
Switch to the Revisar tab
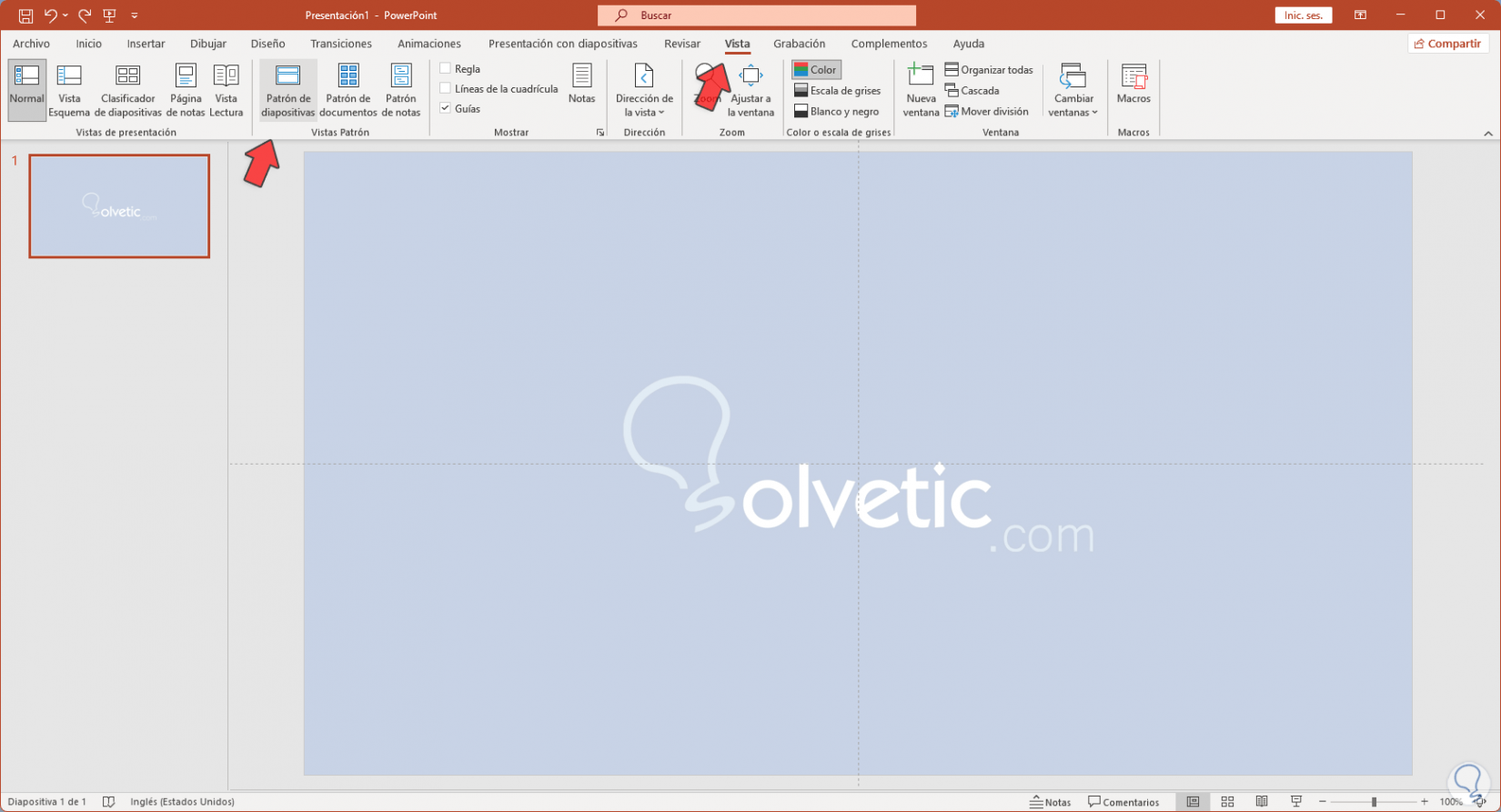[682, 44]
